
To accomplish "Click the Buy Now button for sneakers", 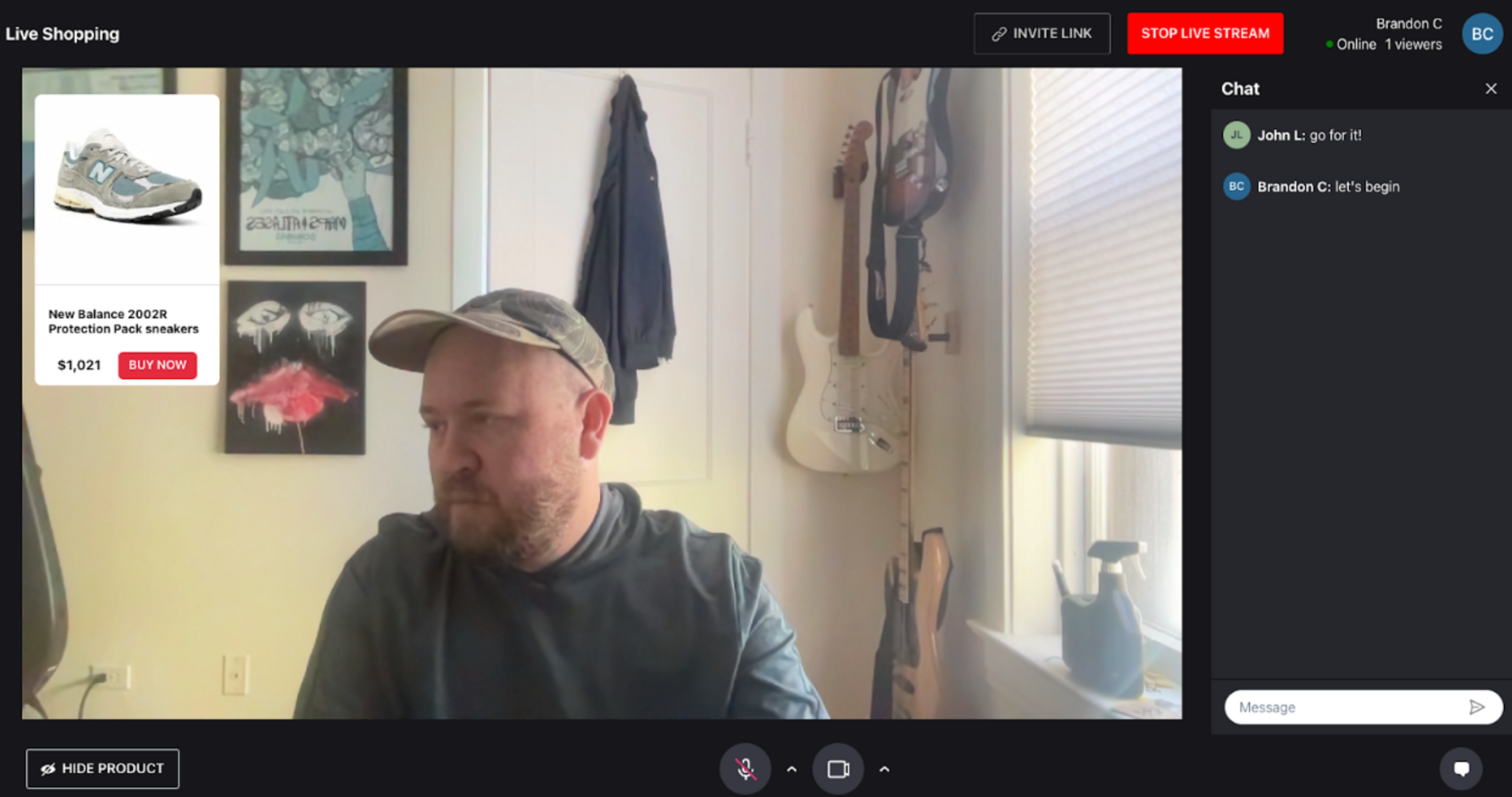I will pyautogui.click(x=158, y=364).
